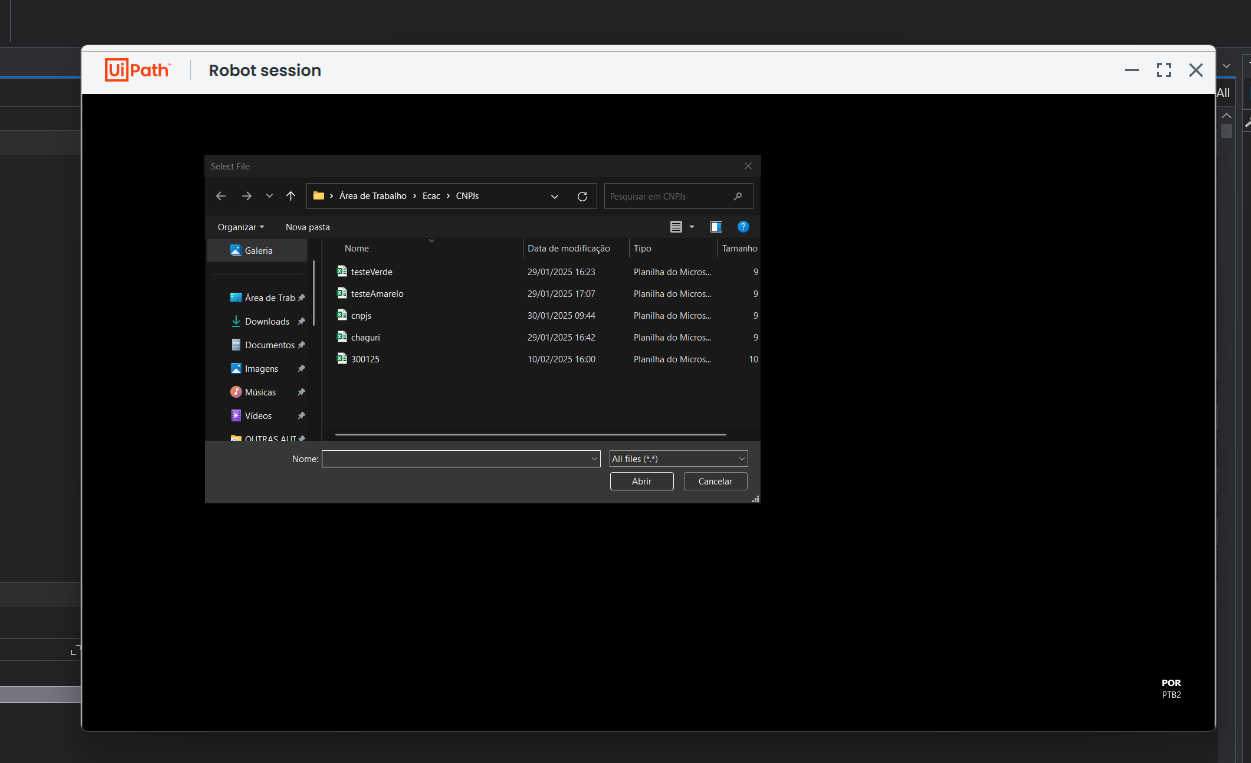Select the cnpjs spreadsheet file

click(x=362, y=315)
